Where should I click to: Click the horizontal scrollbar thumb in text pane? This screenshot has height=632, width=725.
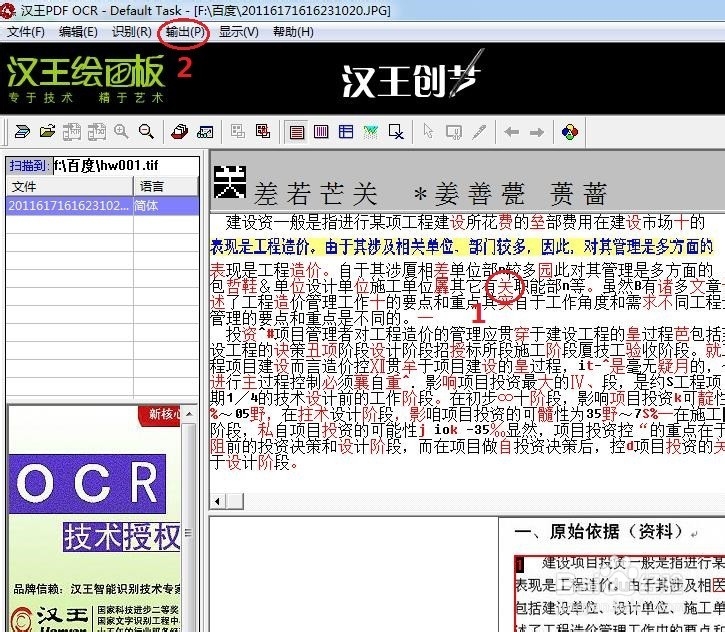[235, 501]
